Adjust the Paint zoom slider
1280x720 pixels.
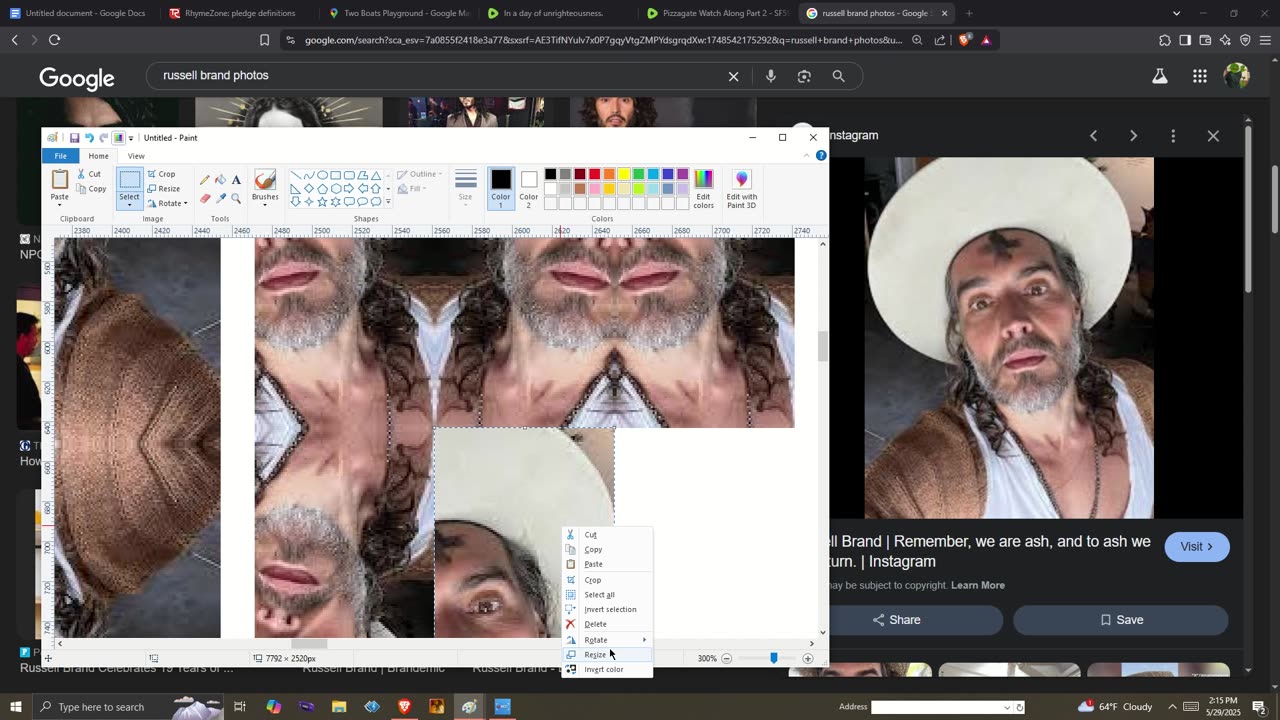point(773,658)
